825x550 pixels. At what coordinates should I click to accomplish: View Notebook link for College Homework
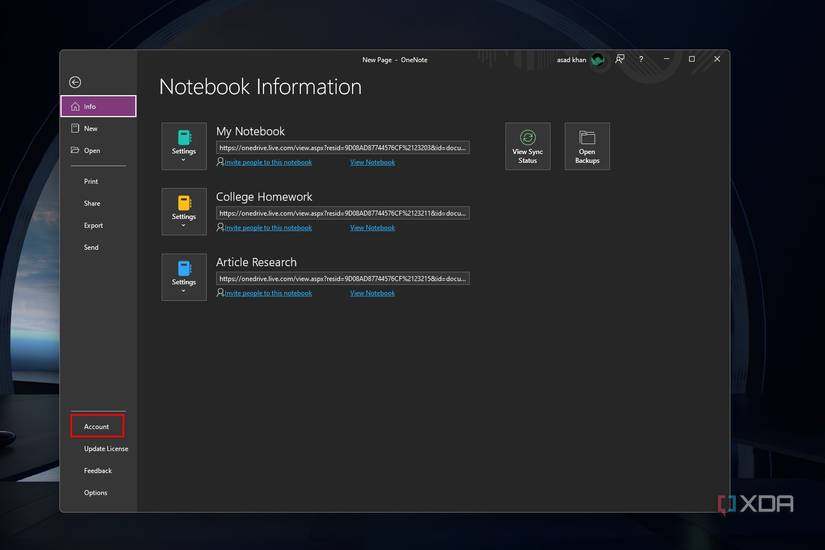[x=373, y=228]
